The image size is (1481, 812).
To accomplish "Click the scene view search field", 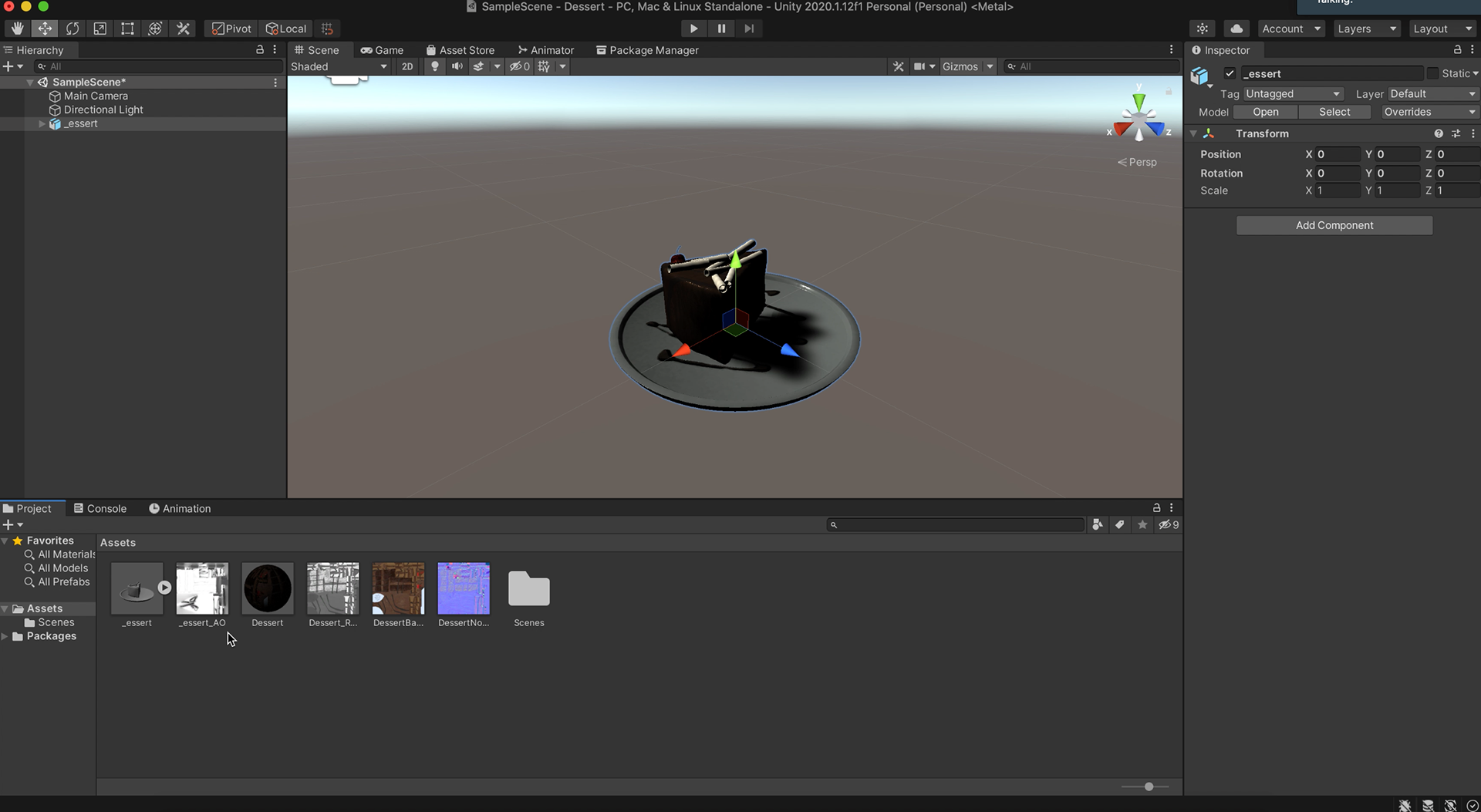I will click(1091, 66).
